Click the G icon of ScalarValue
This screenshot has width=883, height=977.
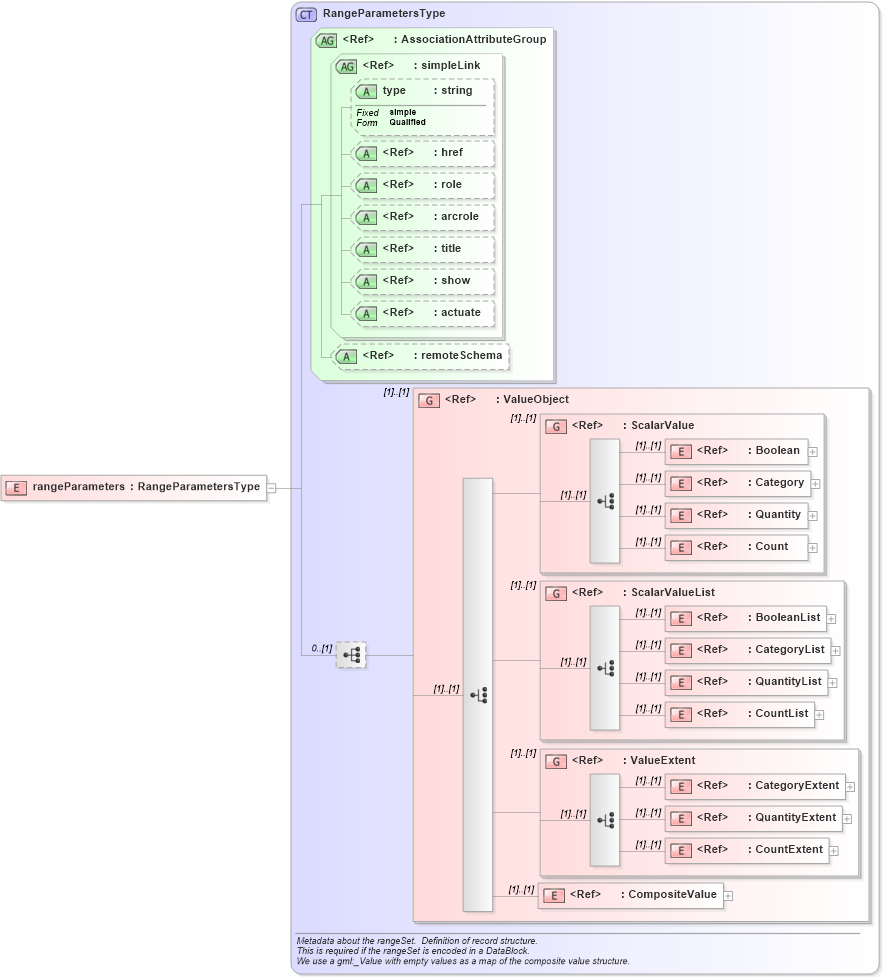[x=558, y=425]
